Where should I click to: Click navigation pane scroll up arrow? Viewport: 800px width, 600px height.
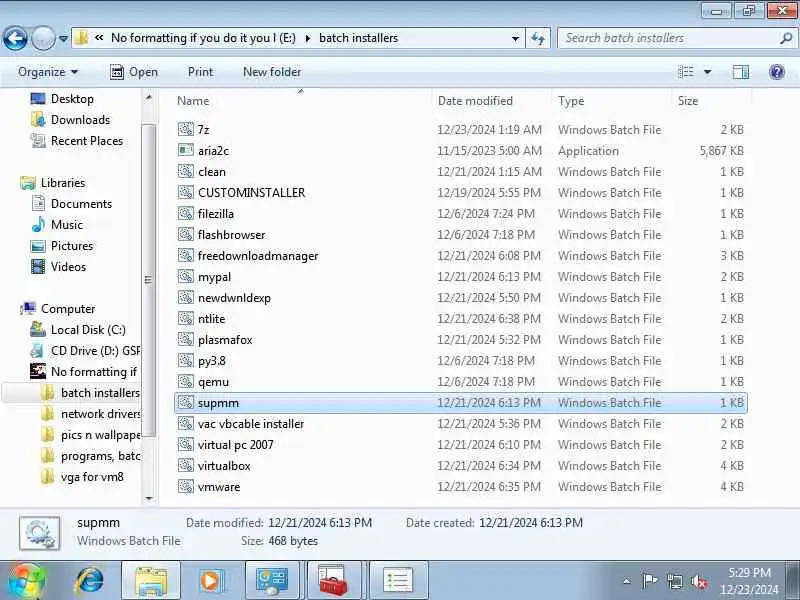pos(148,97)
